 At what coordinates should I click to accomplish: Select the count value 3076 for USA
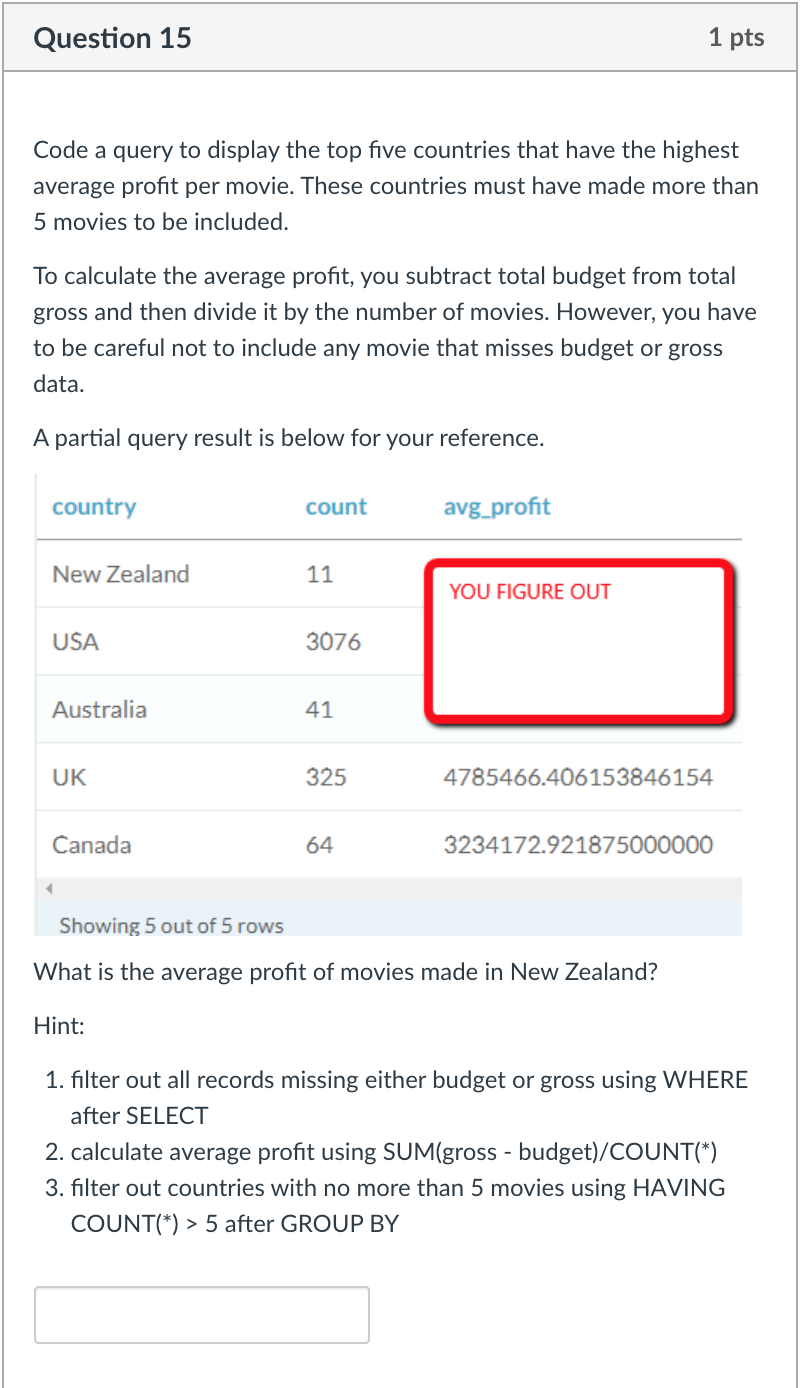(334, 642)
